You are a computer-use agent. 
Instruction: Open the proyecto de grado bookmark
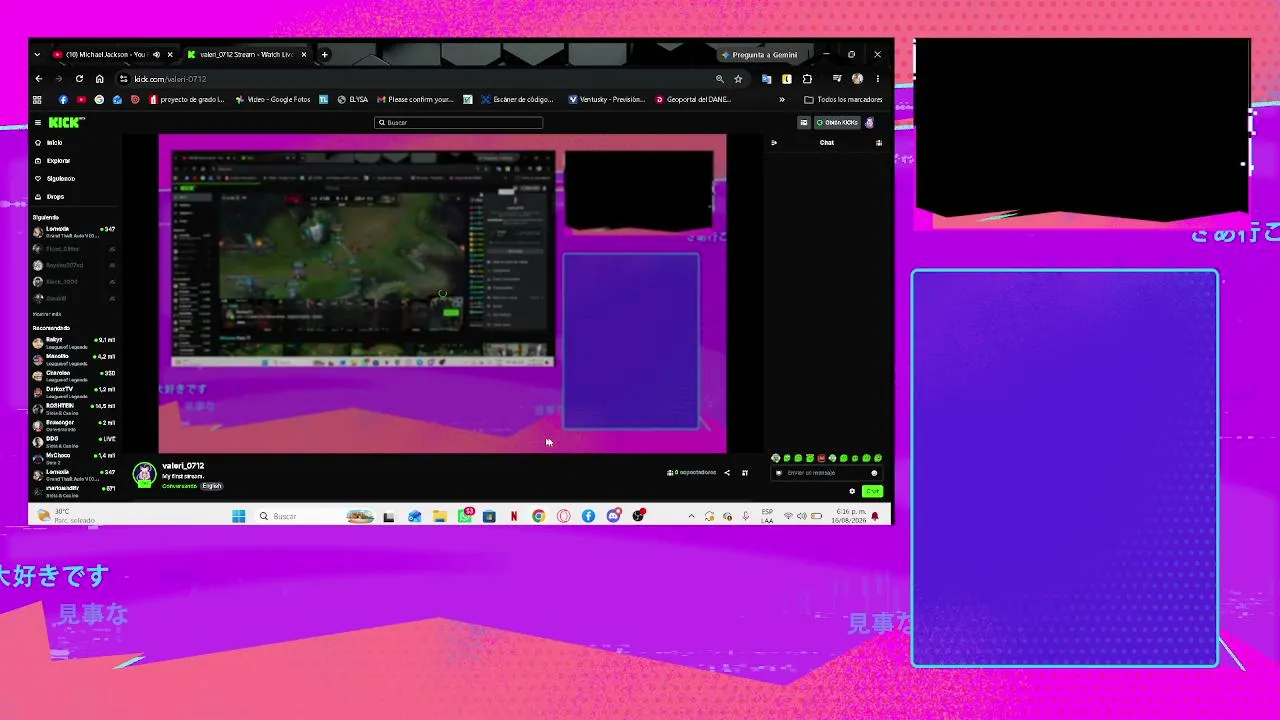pos(187,100)
